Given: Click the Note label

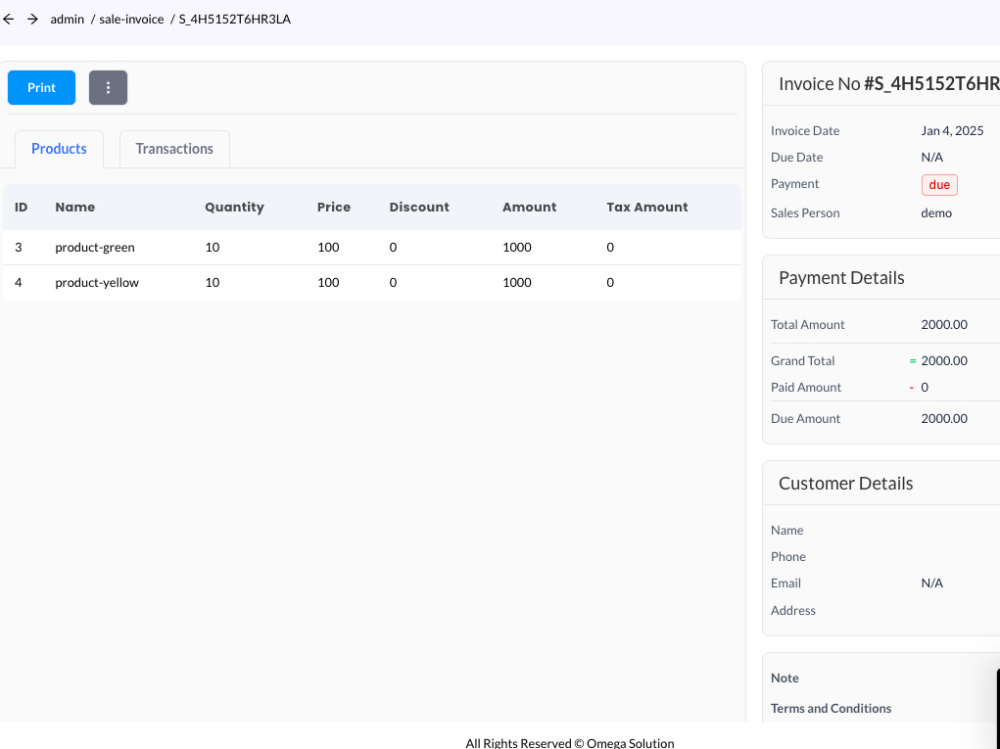Looking at the screenshot, I should 784,678.
